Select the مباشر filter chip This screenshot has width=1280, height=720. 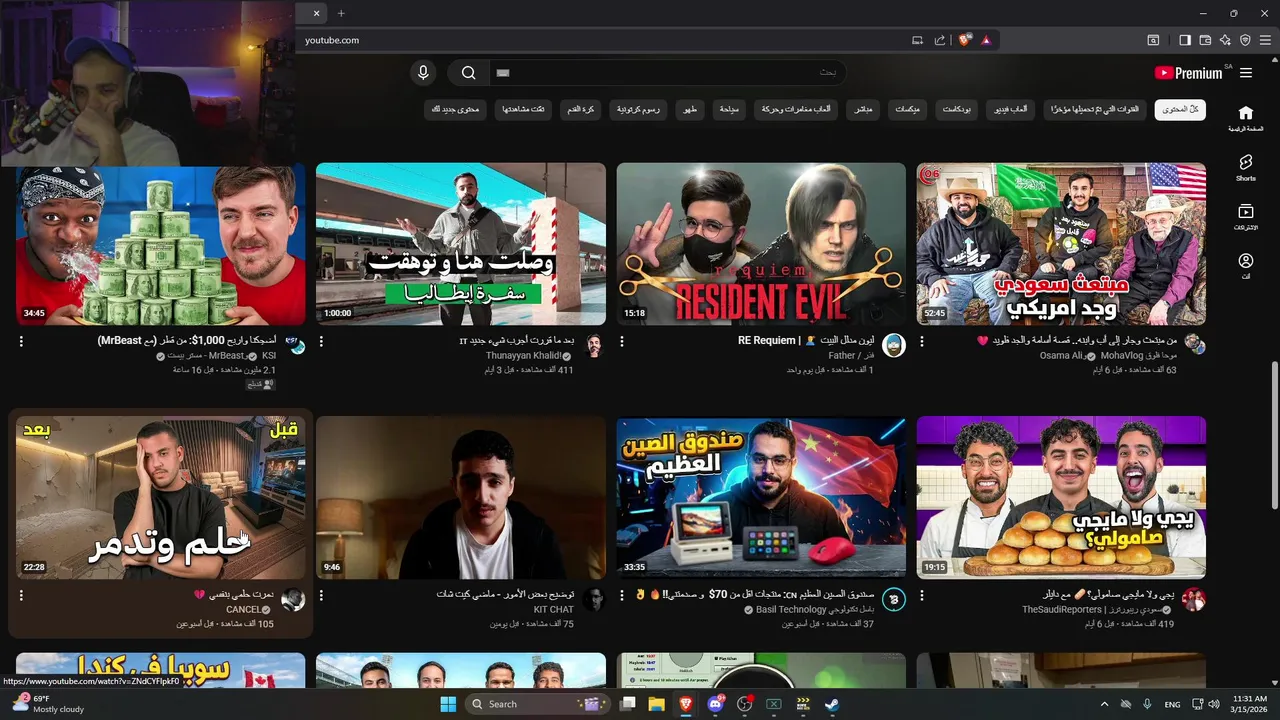coord(863,109)
